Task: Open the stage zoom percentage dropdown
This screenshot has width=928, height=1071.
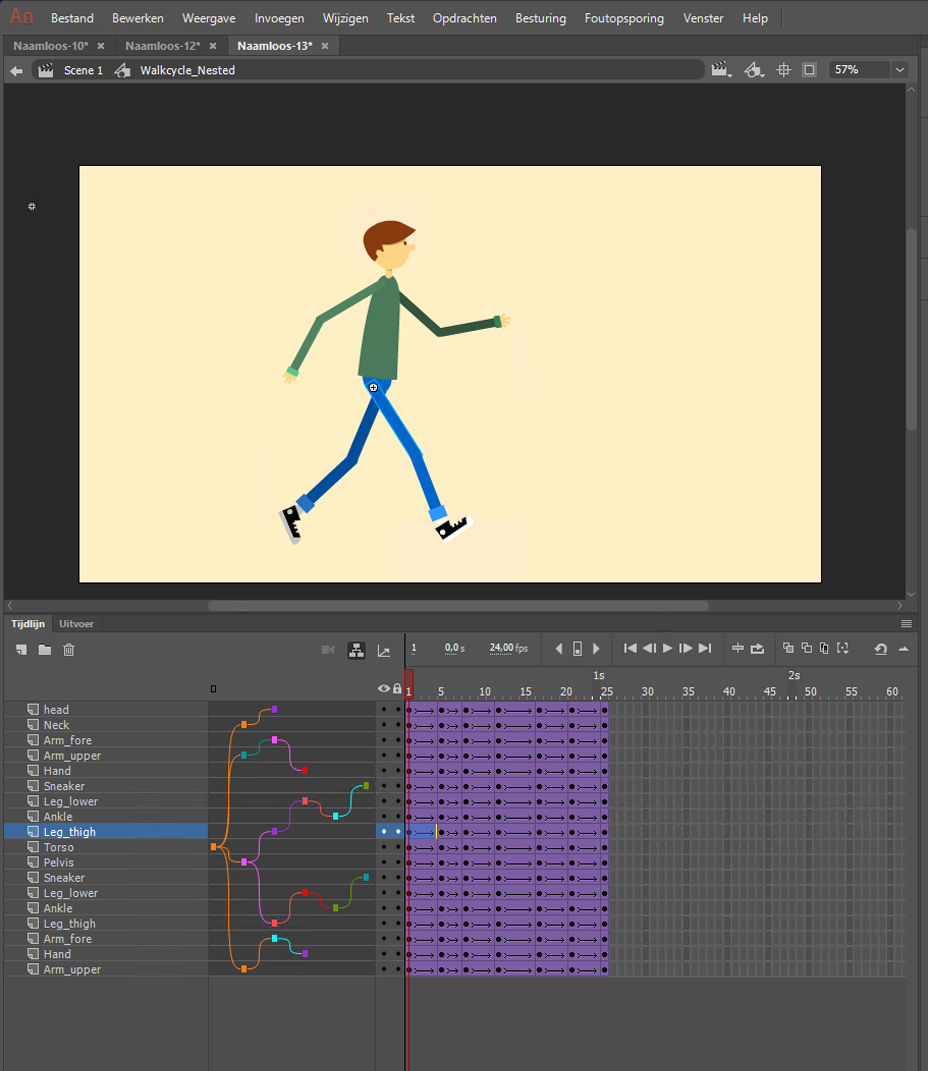Action: pyautogui.click(x=899, y=70)
